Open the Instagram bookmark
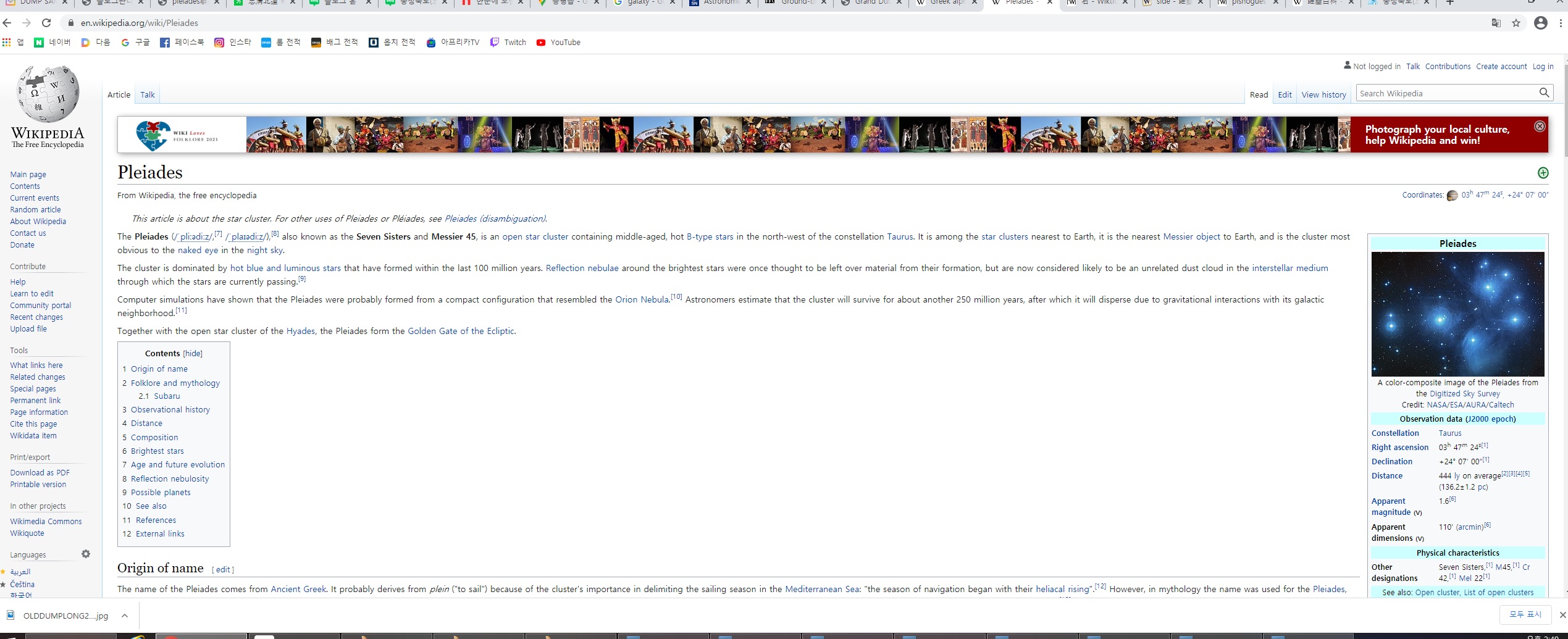This screenshot has width=1568, height=639. coord(233,42)
